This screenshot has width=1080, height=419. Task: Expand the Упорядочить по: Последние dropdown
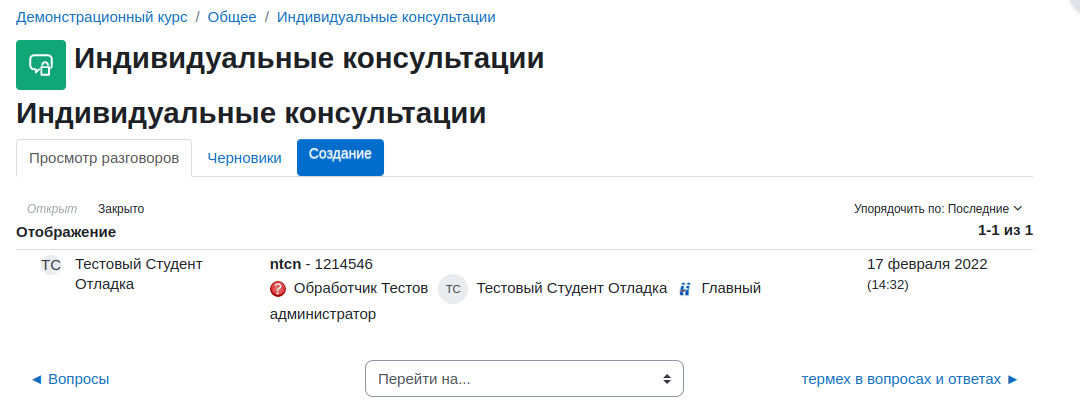tap(938, 209)
